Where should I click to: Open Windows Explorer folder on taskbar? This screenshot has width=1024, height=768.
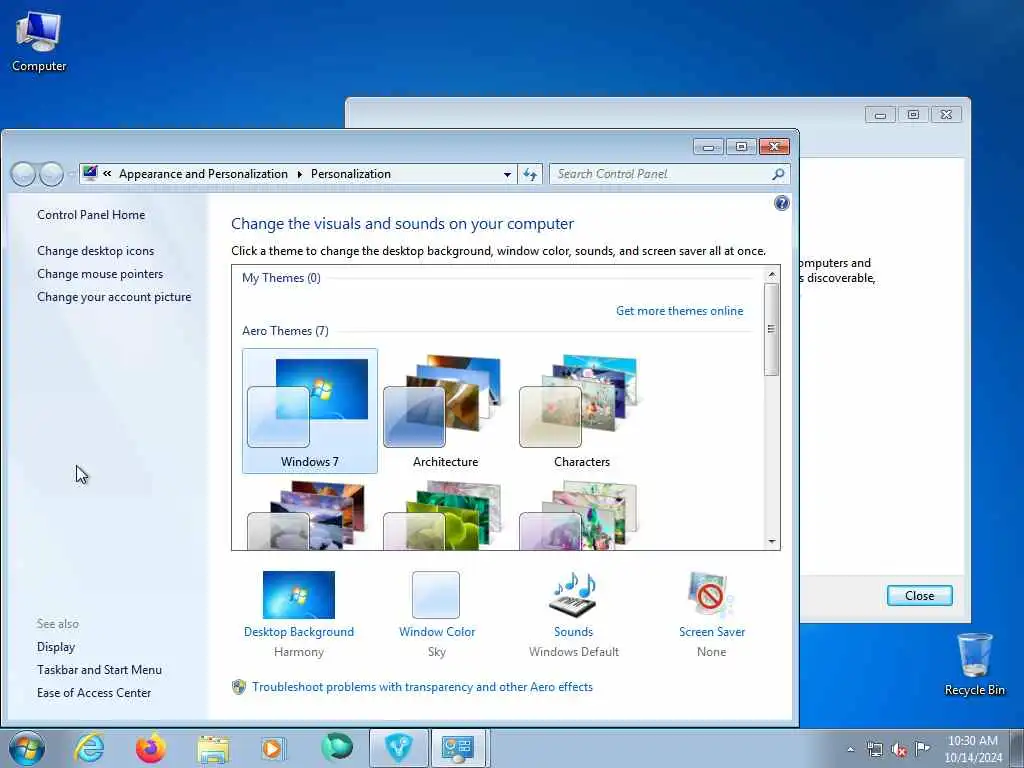pyautogui.click(x=213, y=749)
